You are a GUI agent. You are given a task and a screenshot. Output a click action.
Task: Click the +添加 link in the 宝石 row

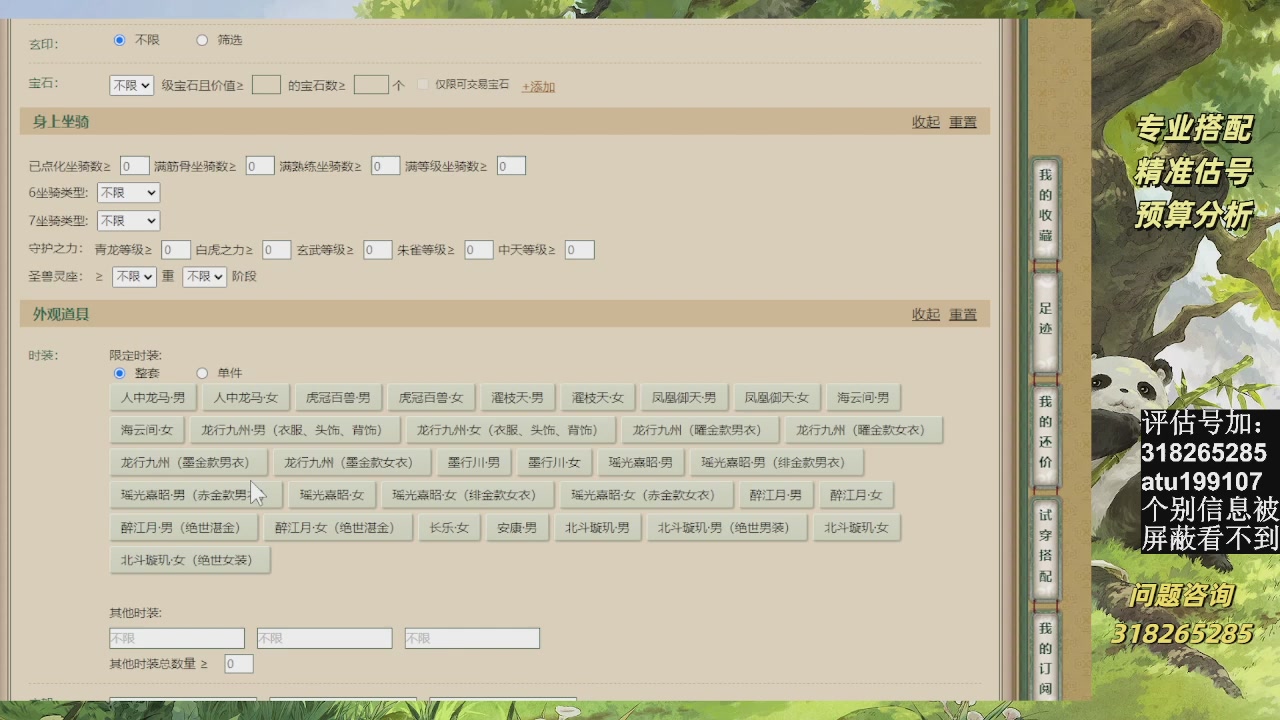tap(538, 87)
